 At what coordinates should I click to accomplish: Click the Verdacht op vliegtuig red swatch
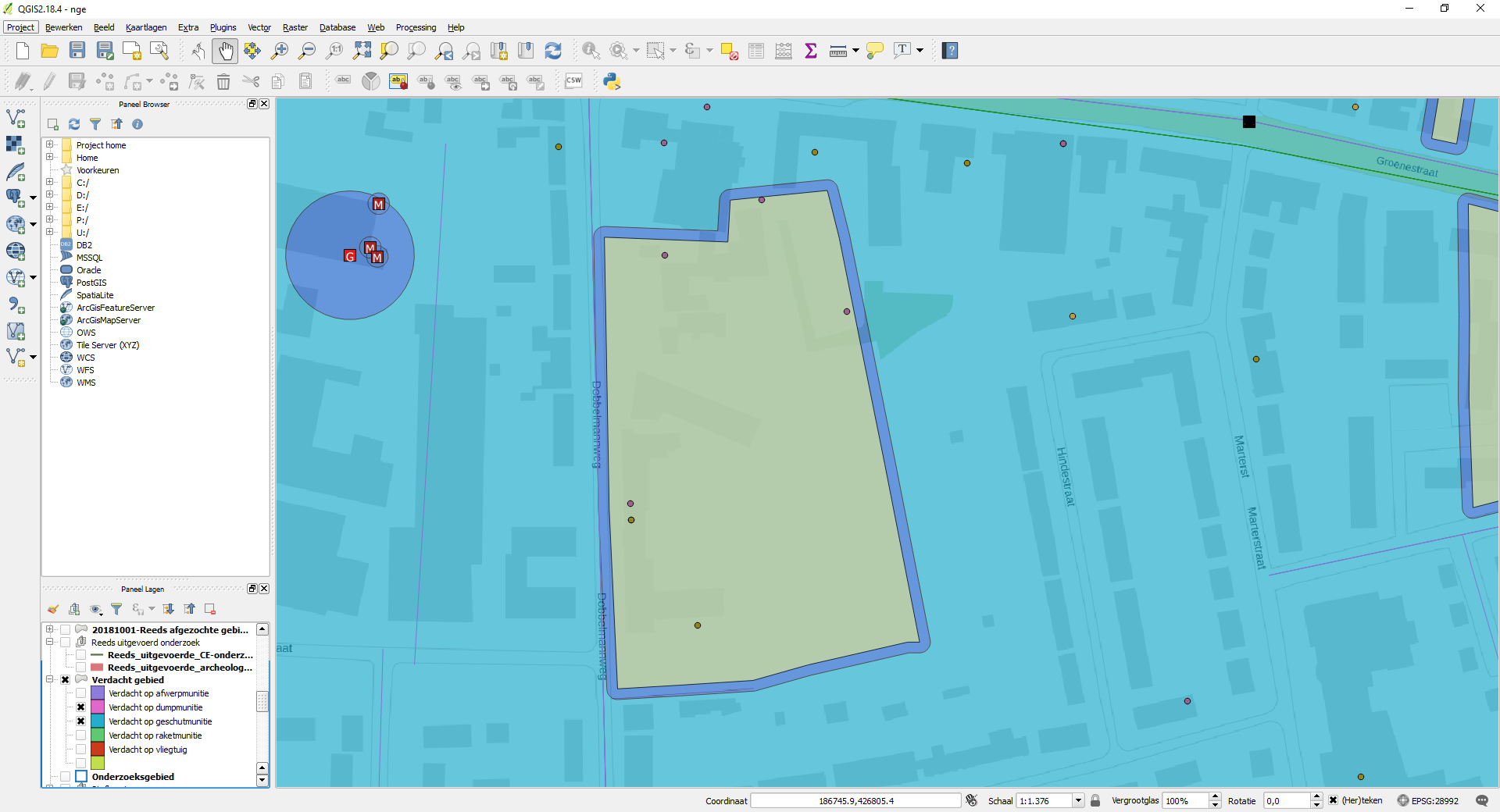(x=98, y=750)
